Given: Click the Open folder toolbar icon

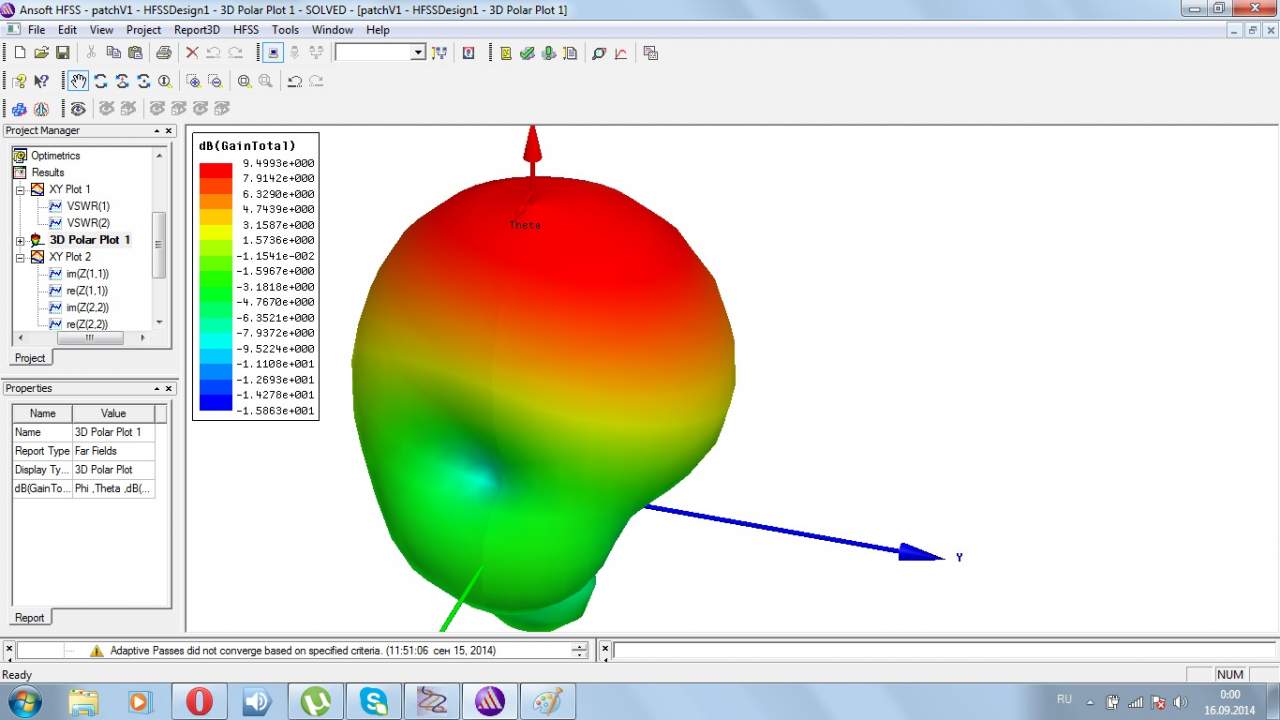Looking at the screenshot, I should pos(41,53).
